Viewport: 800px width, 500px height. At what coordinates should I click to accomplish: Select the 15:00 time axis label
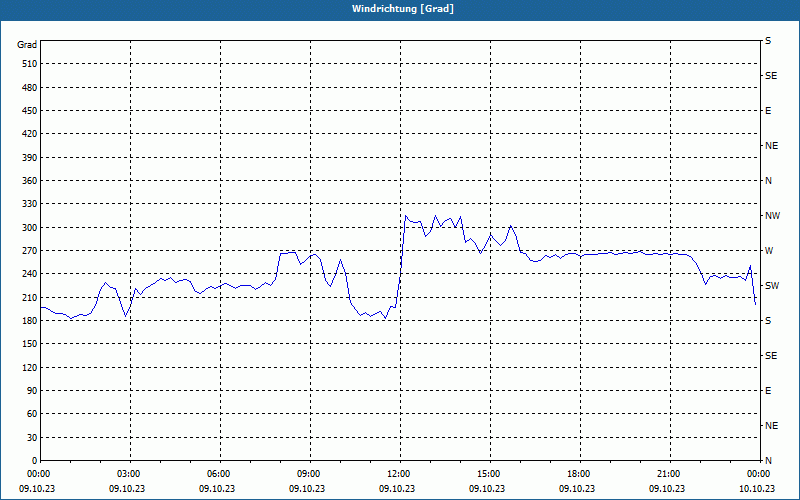[489, 474]
